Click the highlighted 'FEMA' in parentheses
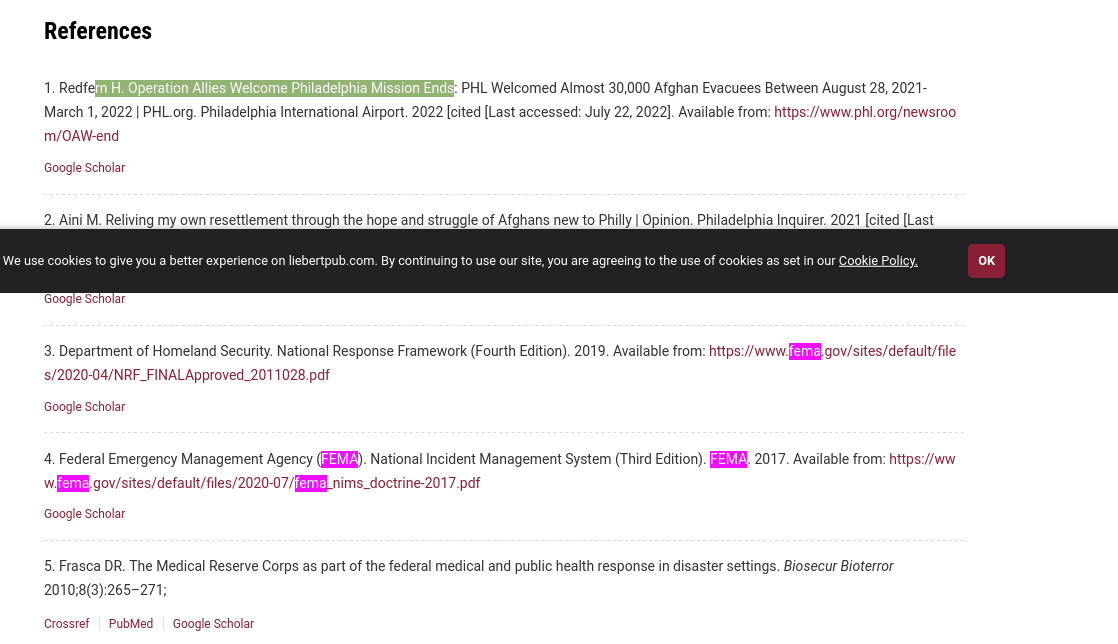Viewport: 1118px width, 644px height. pyautogui.click(x=339, y=459)
